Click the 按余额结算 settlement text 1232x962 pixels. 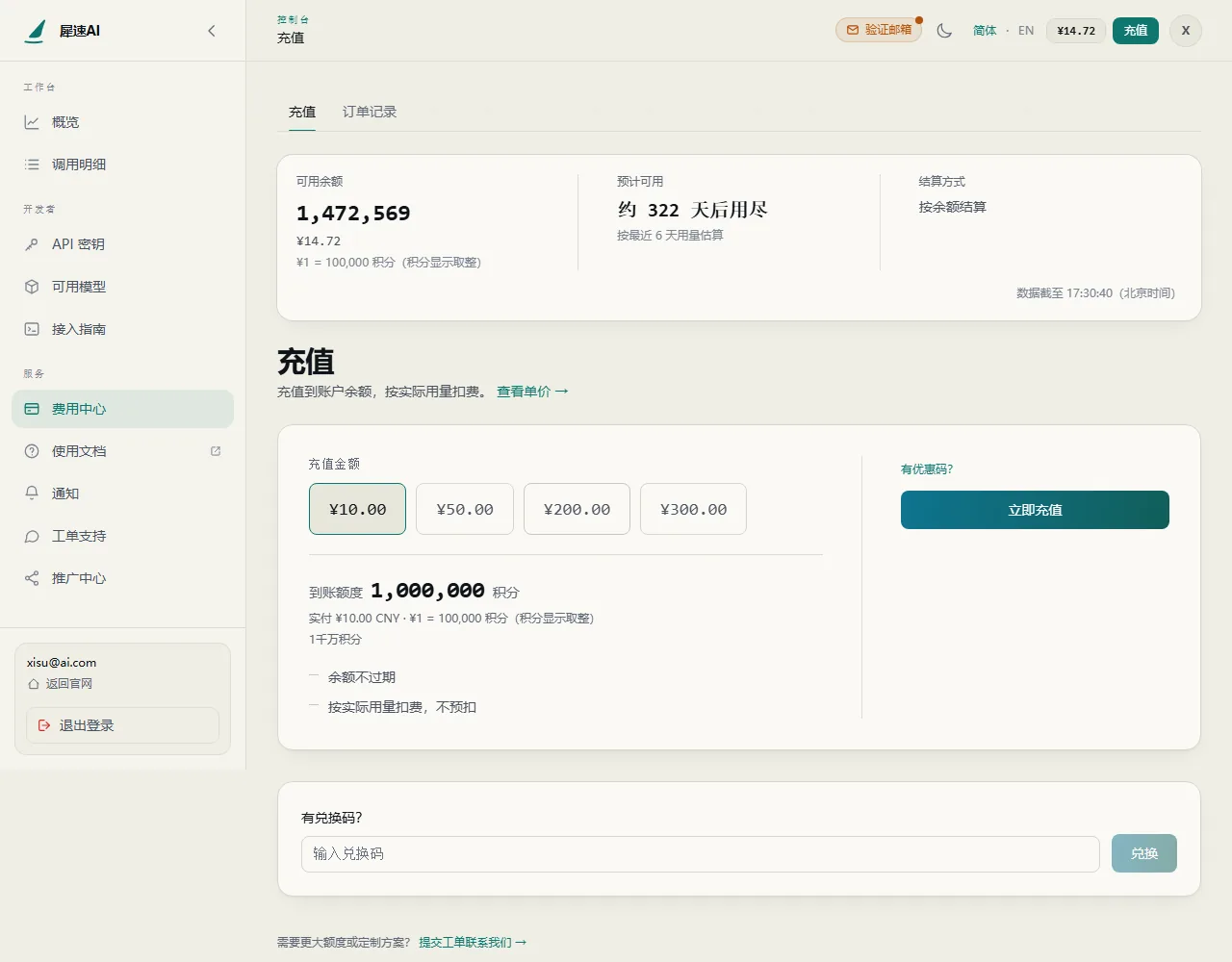point(952,207)
